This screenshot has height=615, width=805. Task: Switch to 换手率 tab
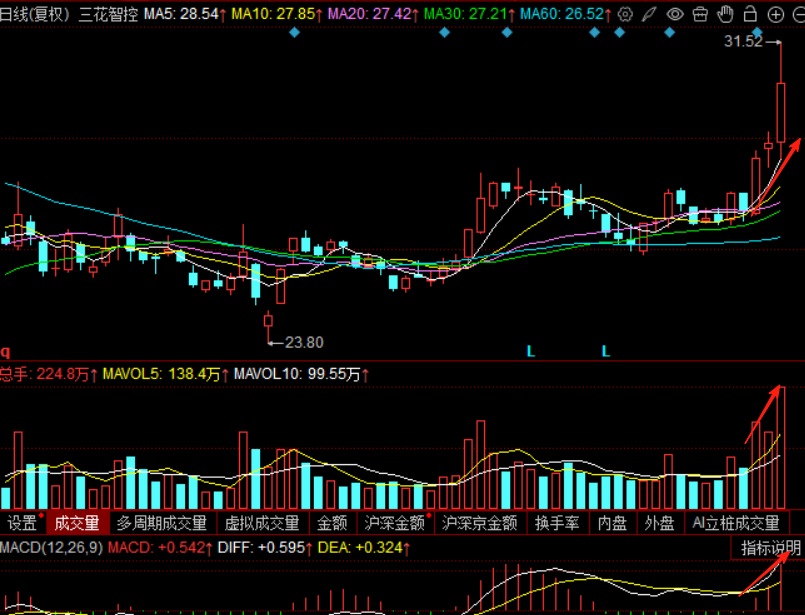[557, 523]
